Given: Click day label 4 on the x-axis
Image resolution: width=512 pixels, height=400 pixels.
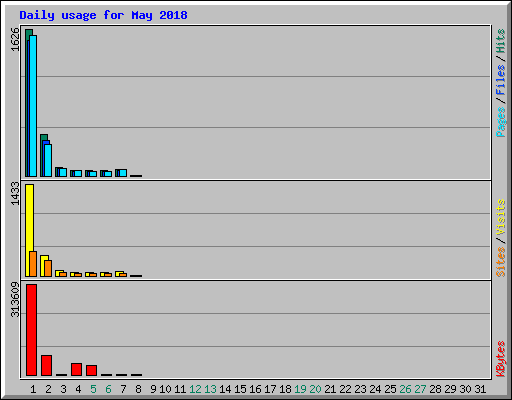Looking at the screenshot, I should pyautogui.click(x=78, y=389).
